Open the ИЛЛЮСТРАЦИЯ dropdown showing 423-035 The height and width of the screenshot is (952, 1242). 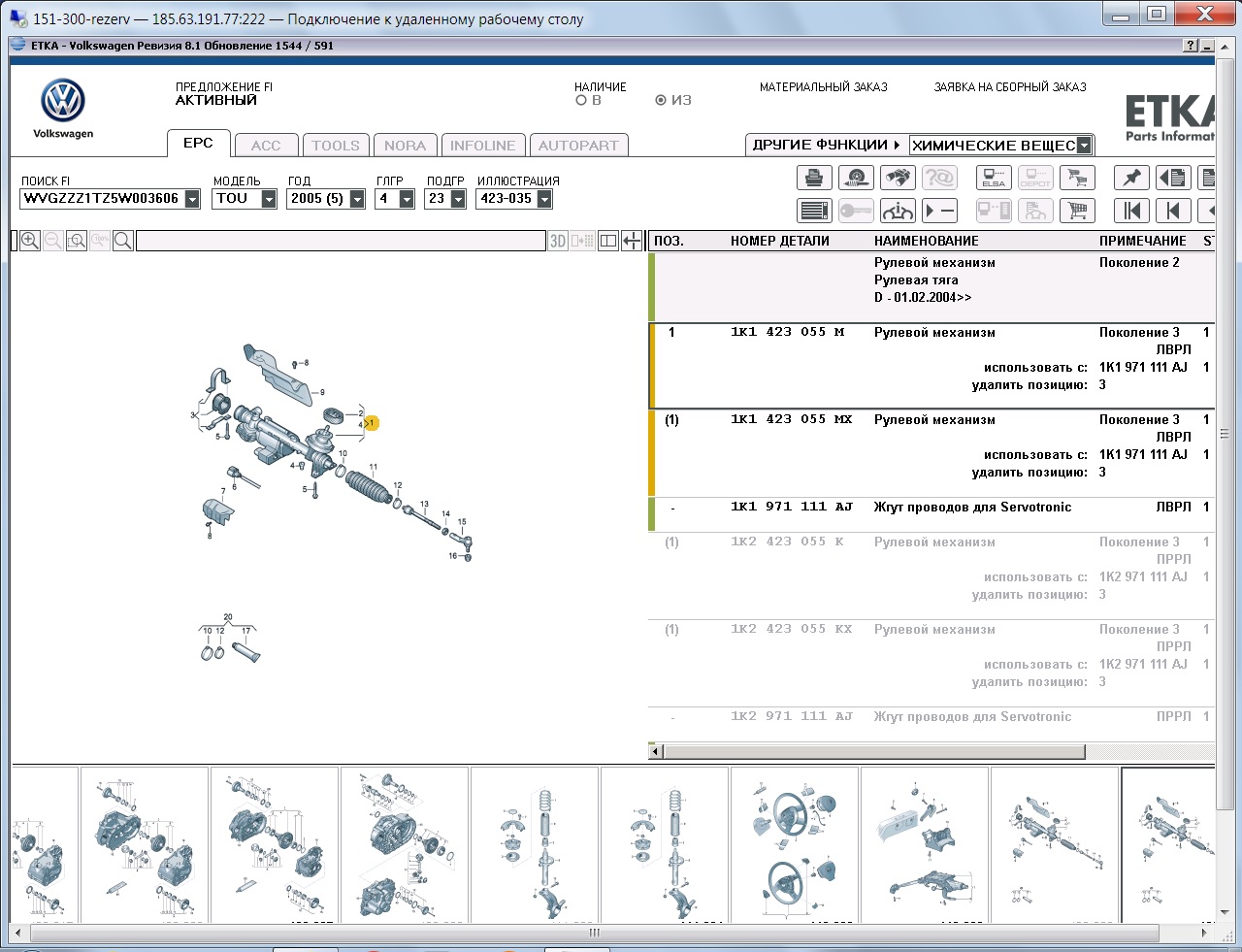tap(544, 199)
